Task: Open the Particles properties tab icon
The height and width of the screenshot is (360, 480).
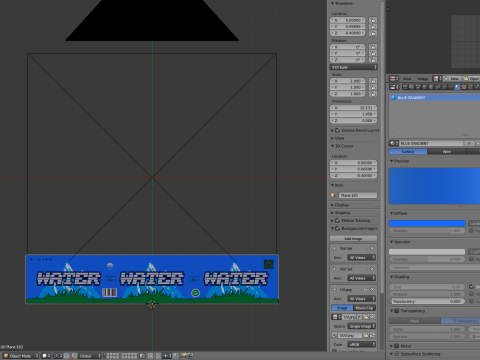Action: [x=470, y=87]
